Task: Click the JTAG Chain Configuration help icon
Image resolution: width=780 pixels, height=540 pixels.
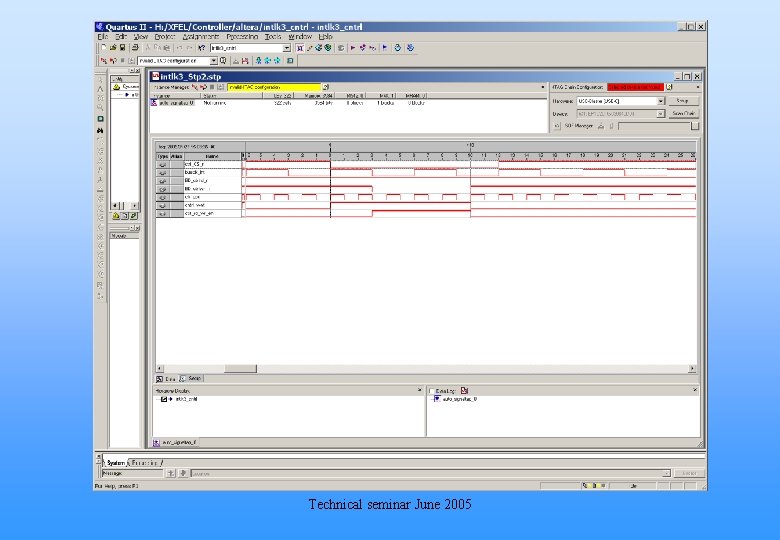Action: tap(669, 87)
